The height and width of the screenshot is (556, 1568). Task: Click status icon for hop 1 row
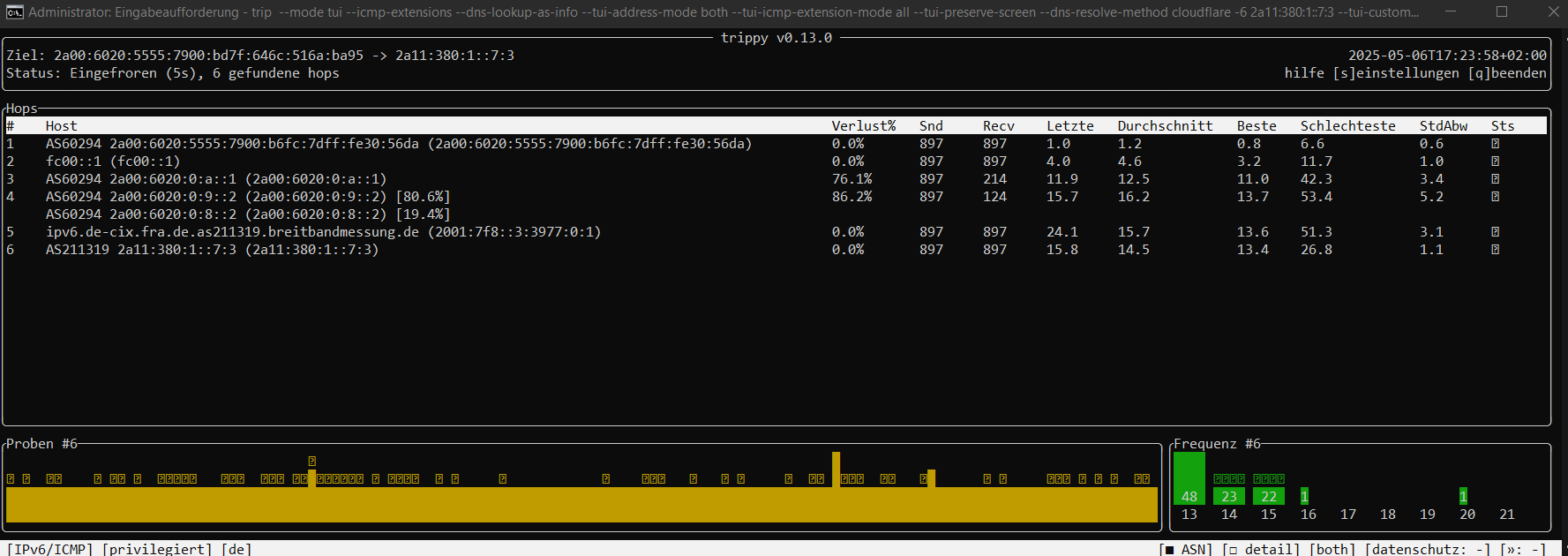pos(1496,144)
